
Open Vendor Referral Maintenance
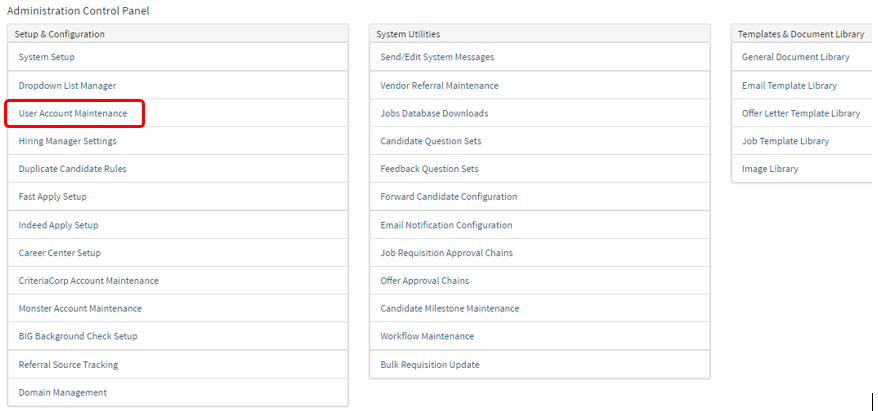(439, 85)
